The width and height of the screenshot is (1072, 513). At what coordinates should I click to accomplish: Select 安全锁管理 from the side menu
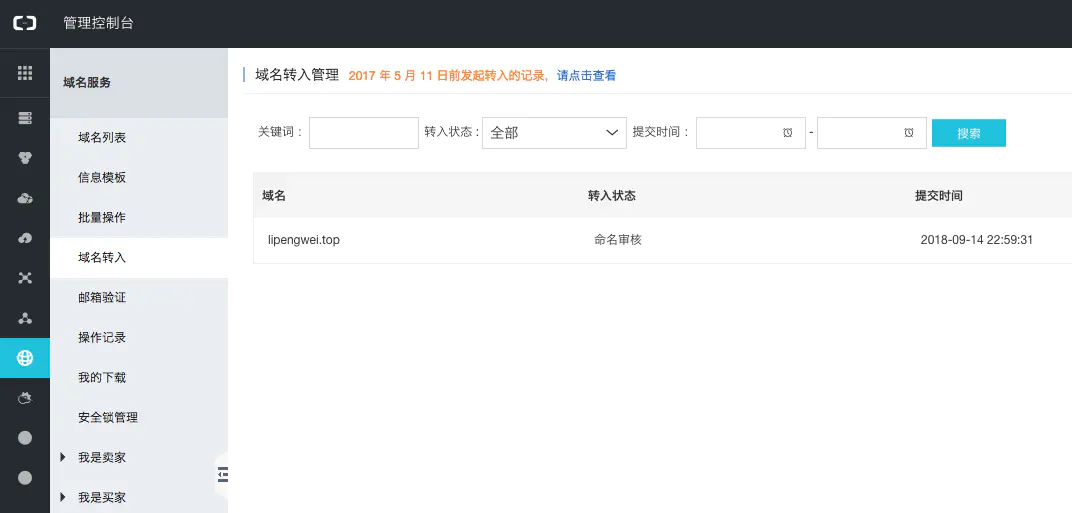coord(108,417)
